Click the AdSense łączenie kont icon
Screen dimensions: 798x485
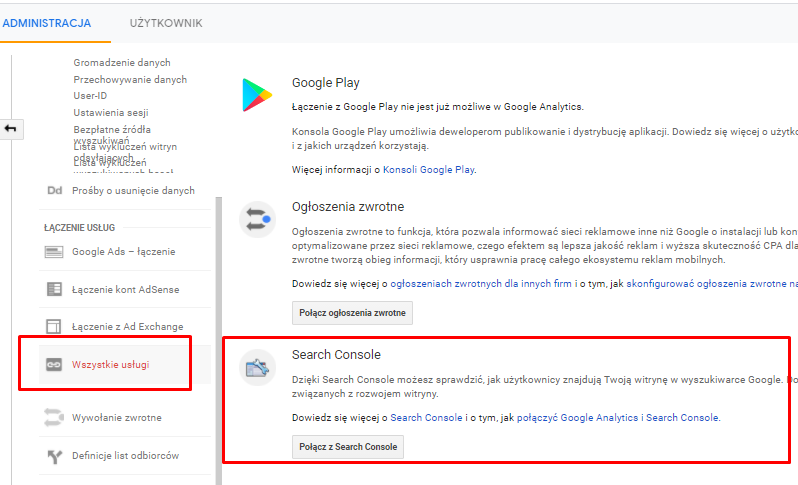pos(54,289)
